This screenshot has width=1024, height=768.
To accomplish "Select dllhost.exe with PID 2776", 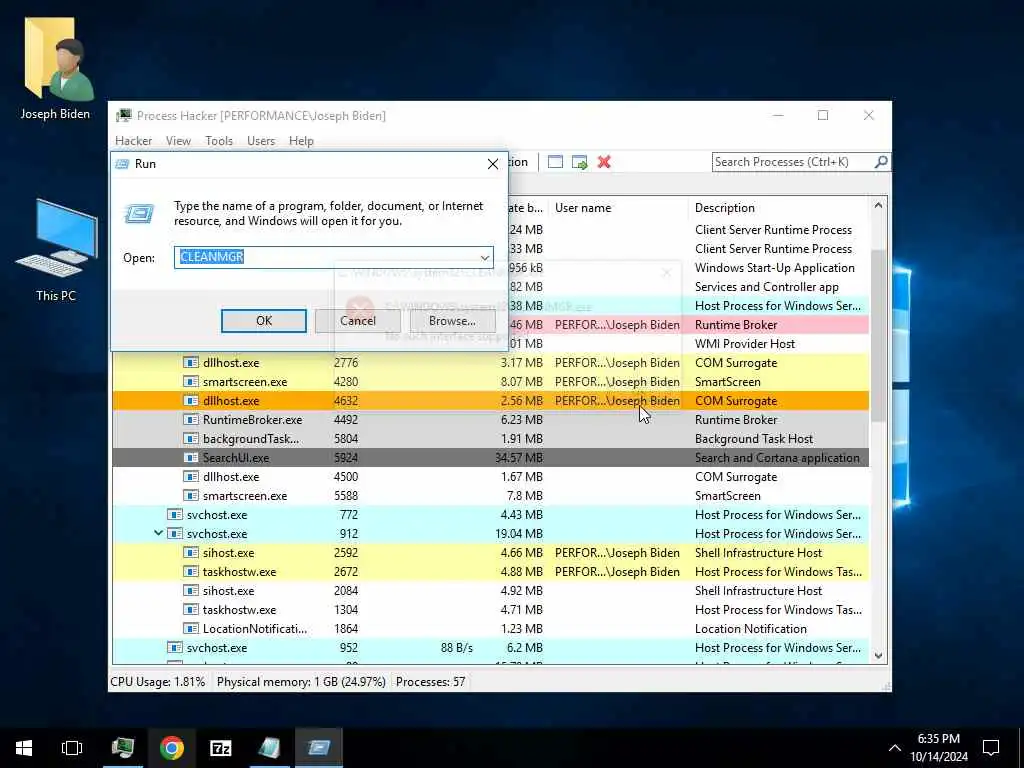I will 490,363.
